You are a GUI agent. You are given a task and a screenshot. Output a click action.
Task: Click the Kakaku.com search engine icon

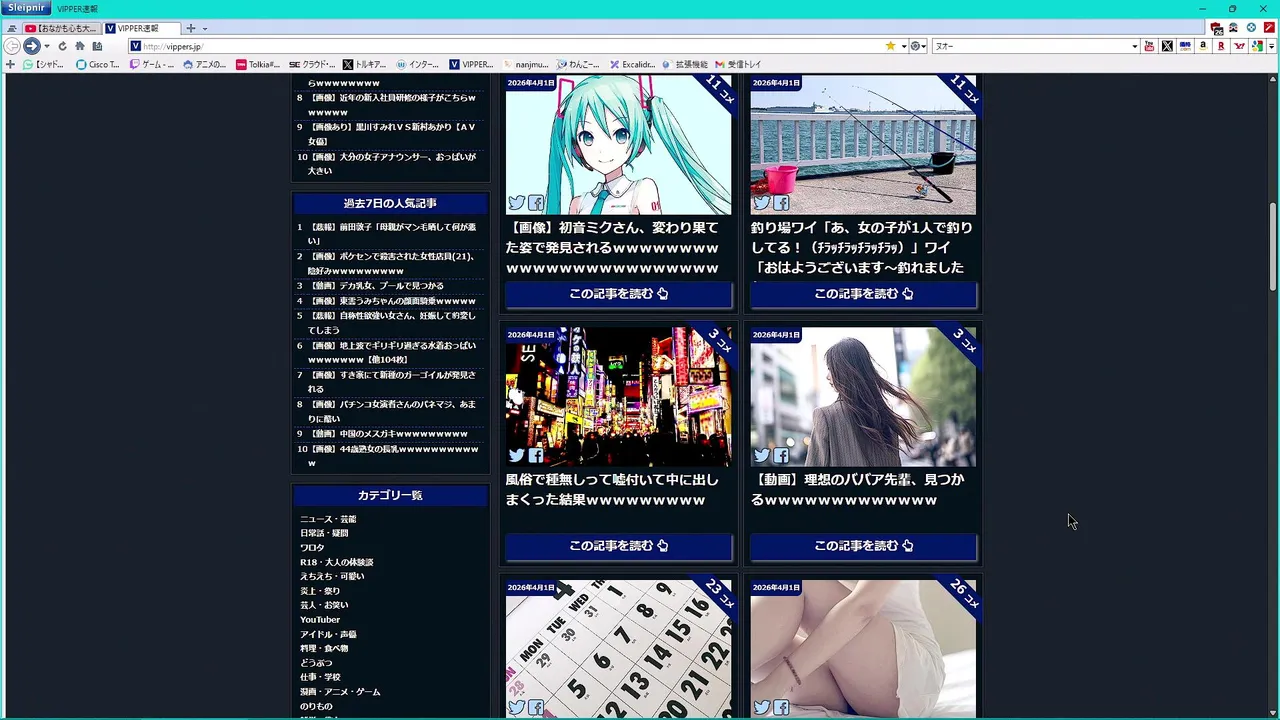click(1185, 46)
